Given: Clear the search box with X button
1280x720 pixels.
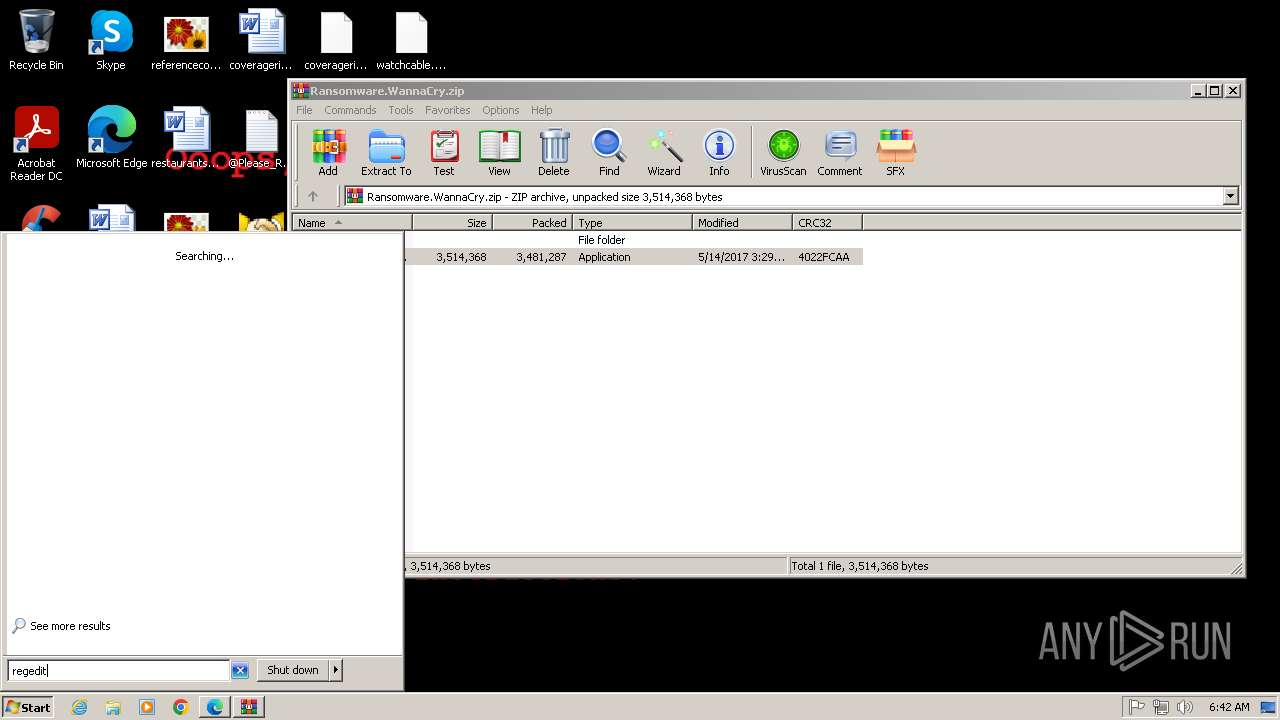Looking at the screenshot, I should click(x=240, y=671).
